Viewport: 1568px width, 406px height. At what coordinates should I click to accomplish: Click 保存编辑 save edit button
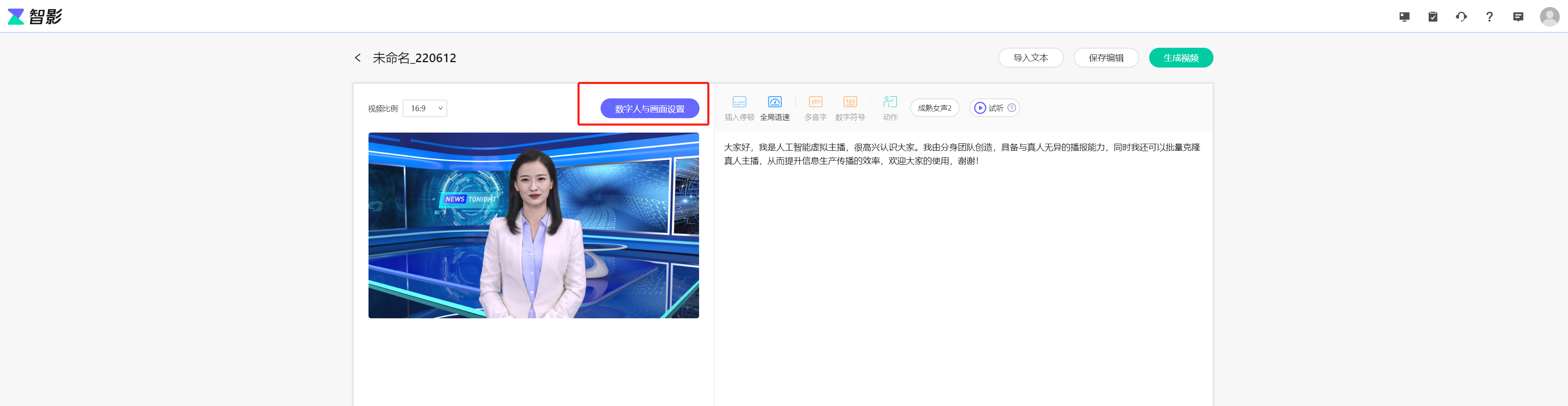1106,58
